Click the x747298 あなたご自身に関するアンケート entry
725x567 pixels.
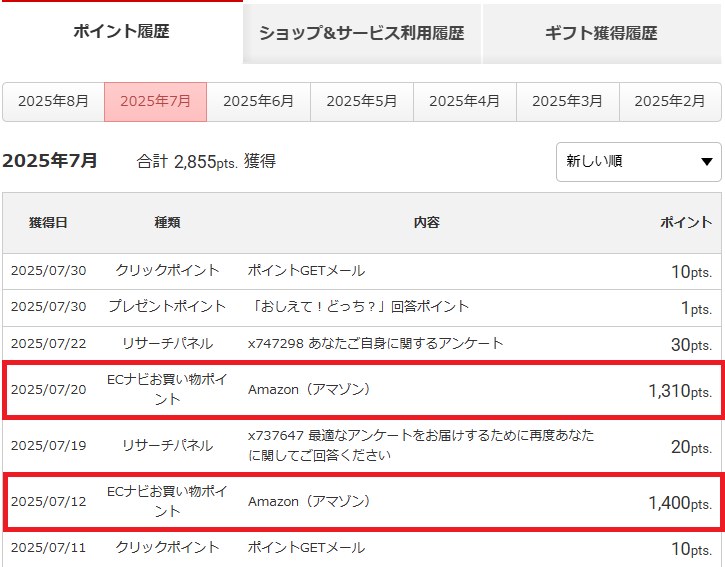point(375,344)
